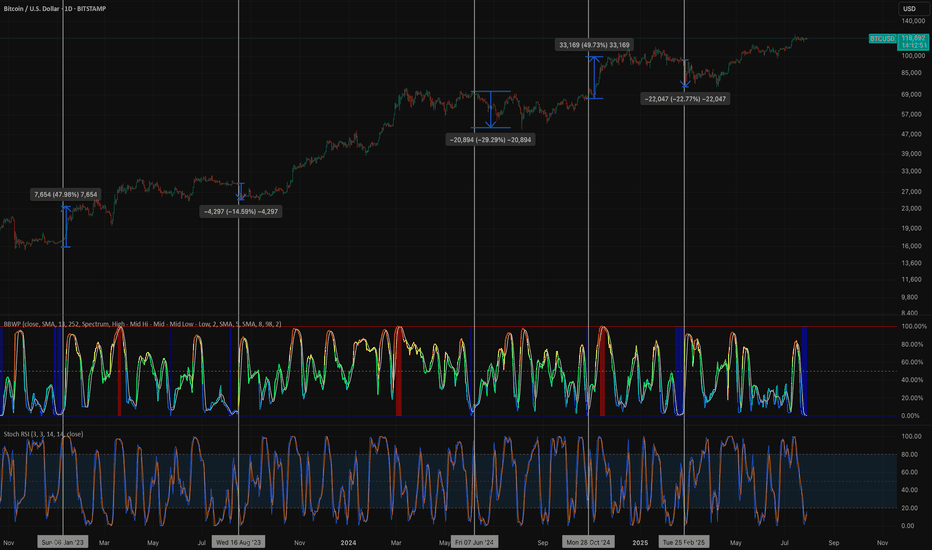Click the 20.00 Stoch RSI scale label
932x550 pixels.
(x=909, y=508)
